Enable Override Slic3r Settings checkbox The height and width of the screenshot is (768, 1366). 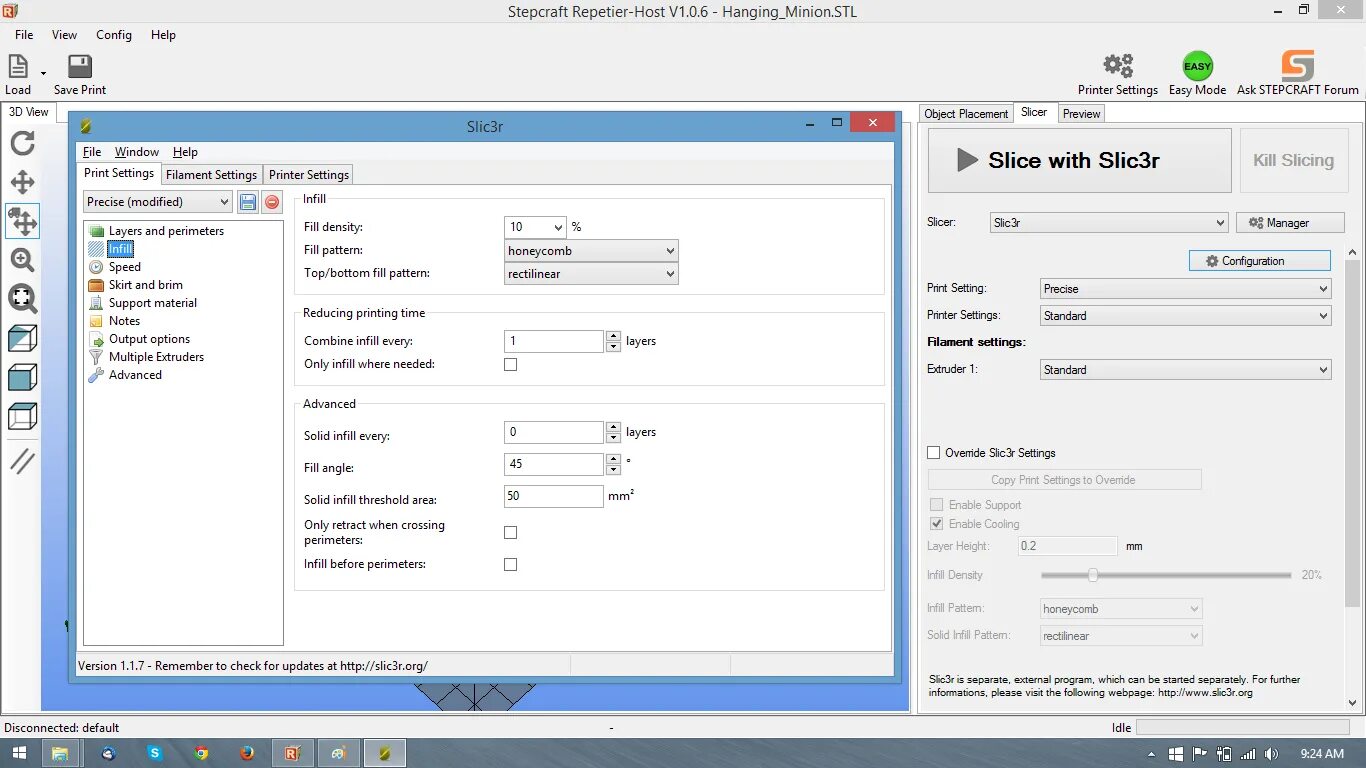point(934,453)
